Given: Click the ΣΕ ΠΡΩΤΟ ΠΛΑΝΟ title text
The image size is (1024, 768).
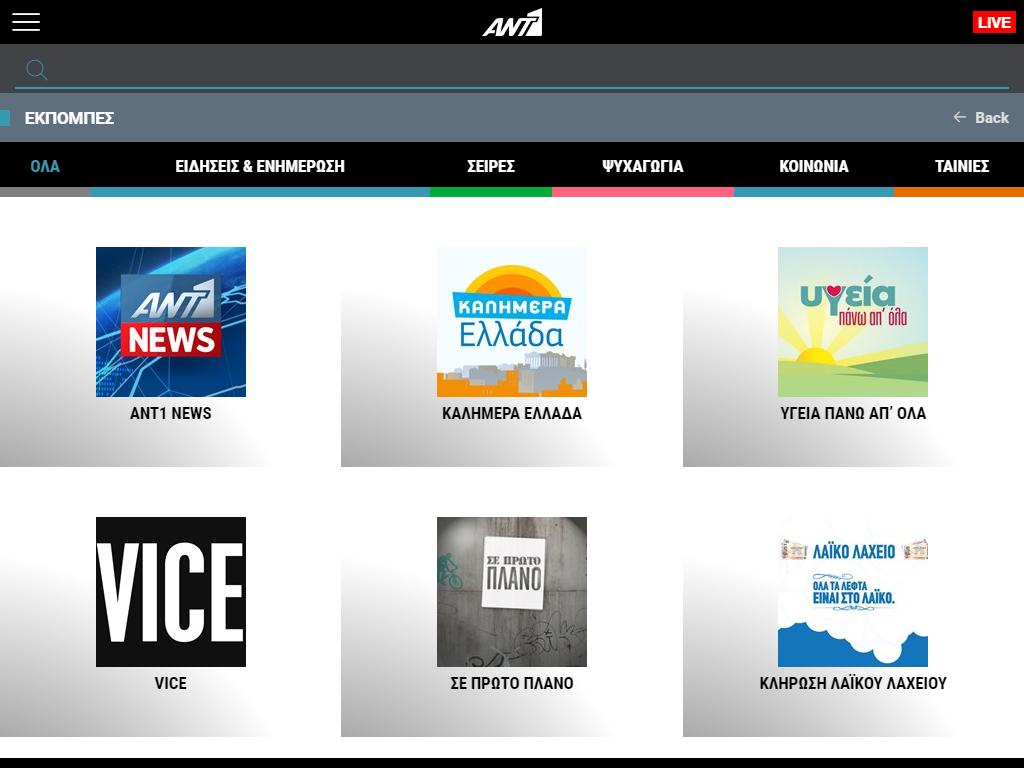Looking at the screenshot, I should [512, 683].
